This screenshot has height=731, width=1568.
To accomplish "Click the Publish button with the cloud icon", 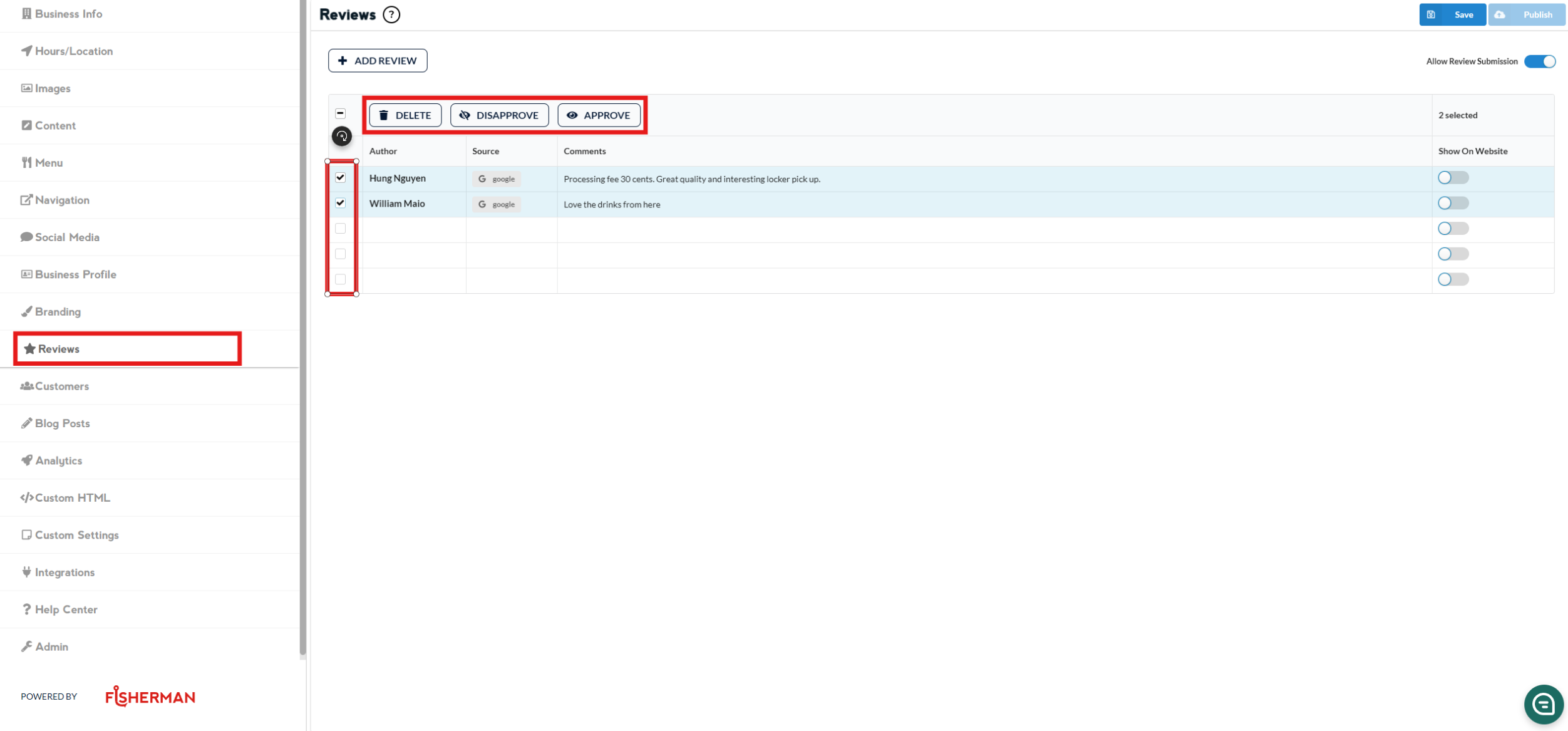I will pyautogui.click(x=1527, y=14).
